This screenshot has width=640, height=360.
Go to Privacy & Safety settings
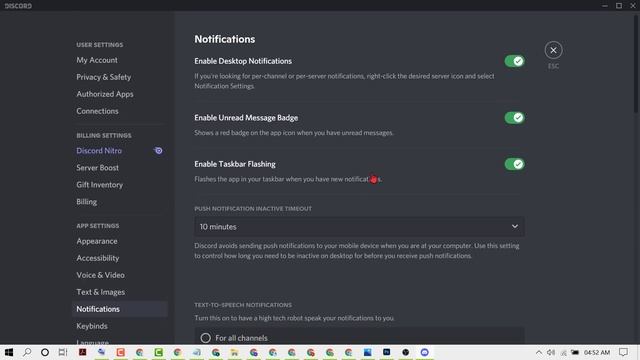104,77
